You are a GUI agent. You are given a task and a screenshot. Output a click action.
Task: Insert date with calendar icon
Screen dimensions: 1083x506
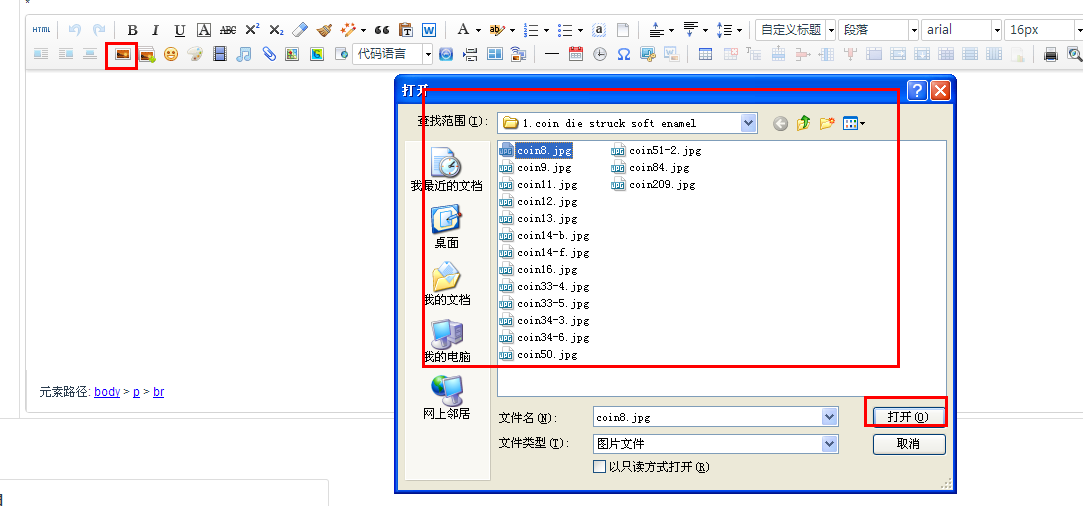[x=576, y=54]
